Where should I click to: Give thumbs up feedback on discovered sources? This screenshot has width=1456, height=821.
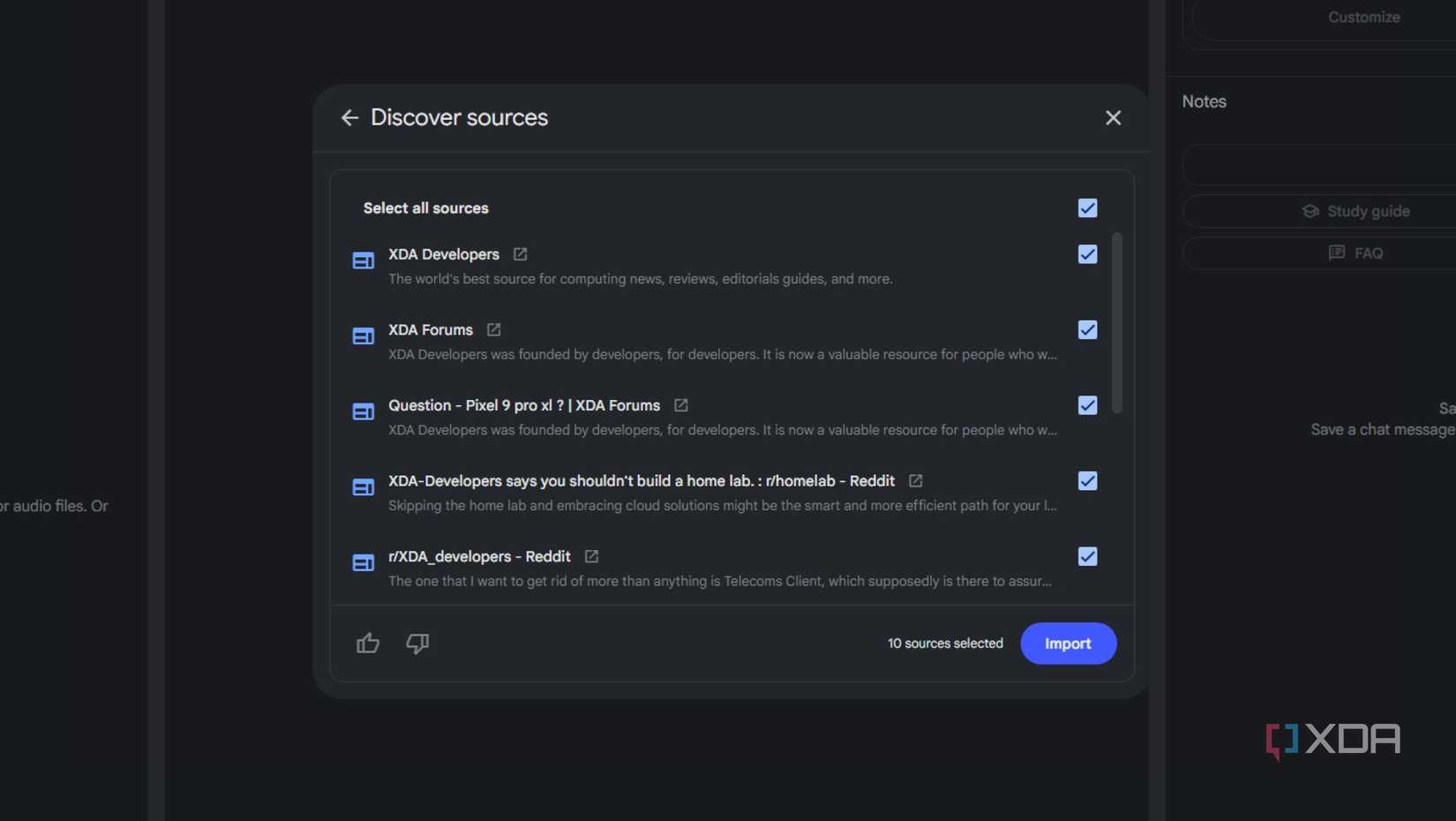[x=368, y=644]
